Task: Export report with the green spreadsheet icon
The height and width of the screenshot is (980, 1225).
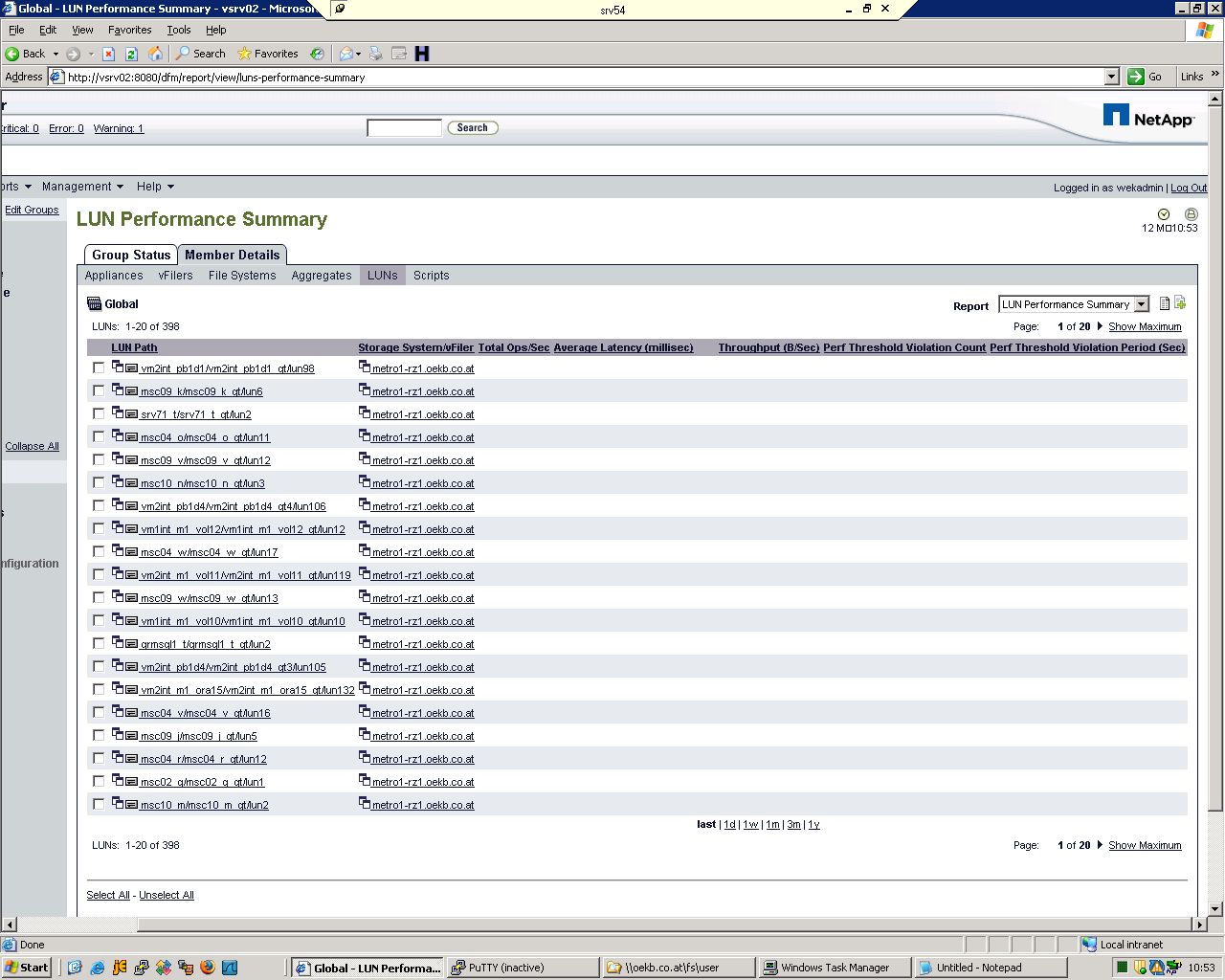Action: (x=1180, y=303)
